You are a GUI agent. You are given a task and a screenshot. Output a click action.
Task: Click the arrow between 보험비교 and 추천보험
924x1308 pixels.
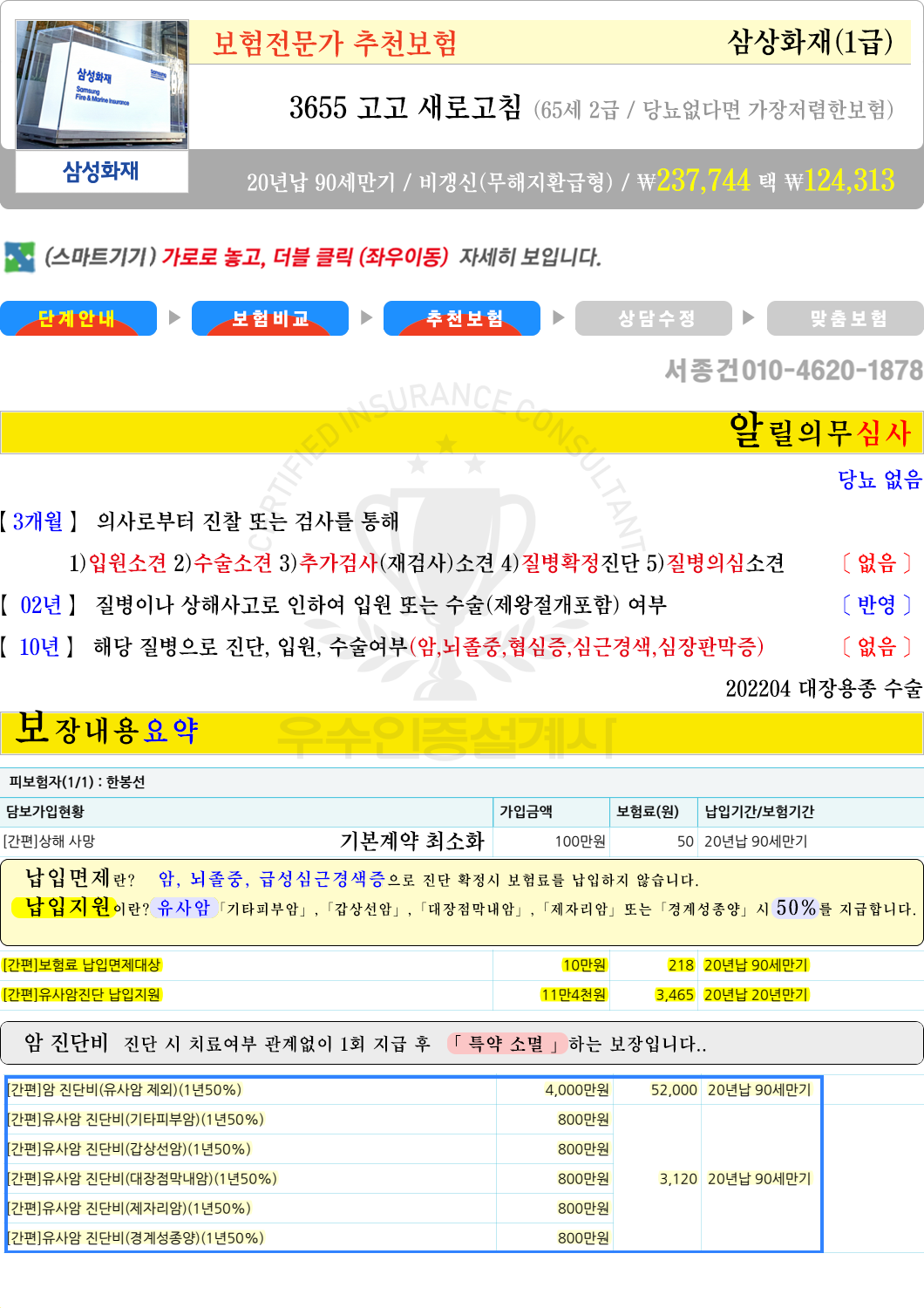[366, 317]
